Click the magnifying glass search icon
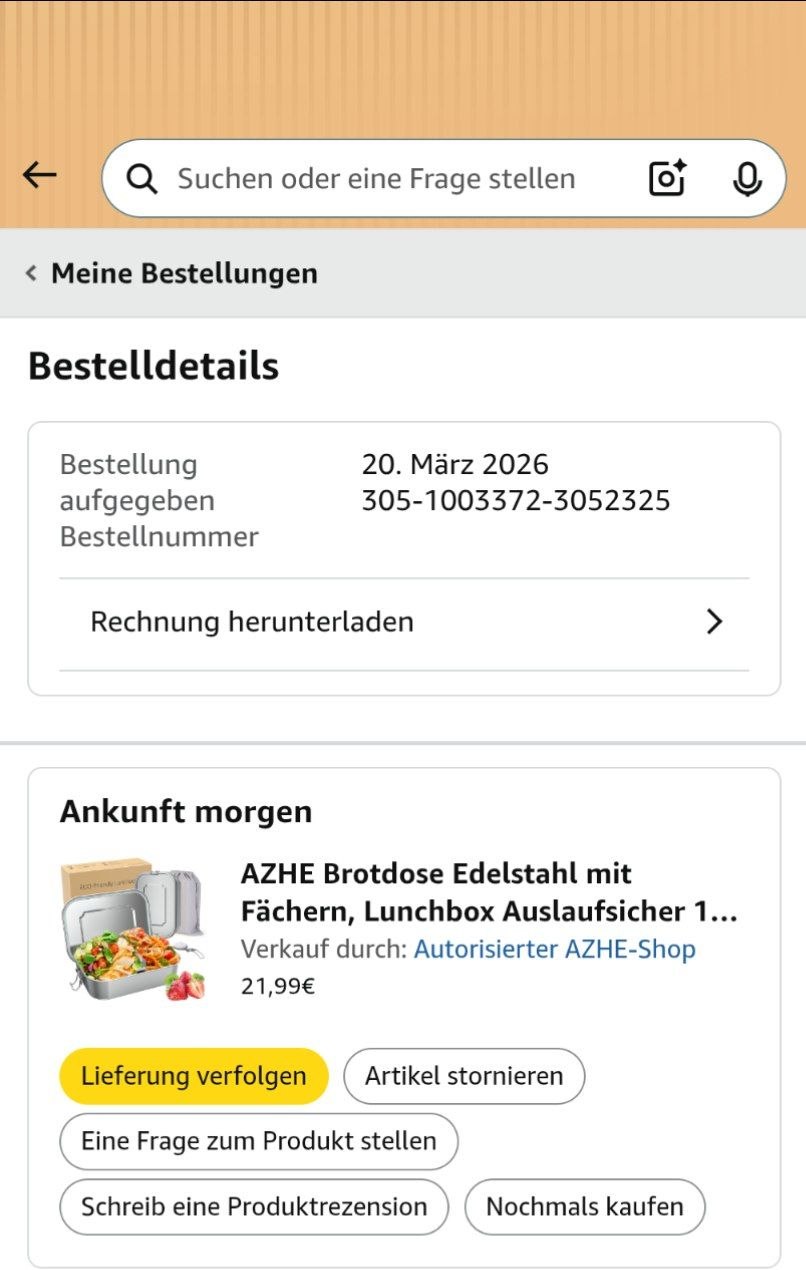This screenshot has height=1270, width=806. click(142, 179)
